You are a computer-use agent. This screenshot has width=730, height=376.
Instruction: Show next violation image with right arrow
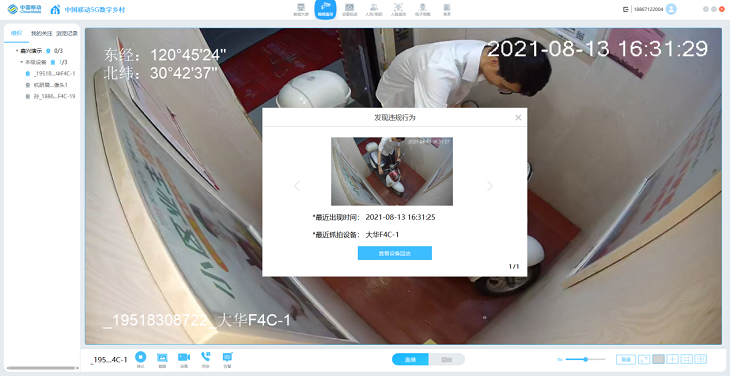[x=490, y=186]
